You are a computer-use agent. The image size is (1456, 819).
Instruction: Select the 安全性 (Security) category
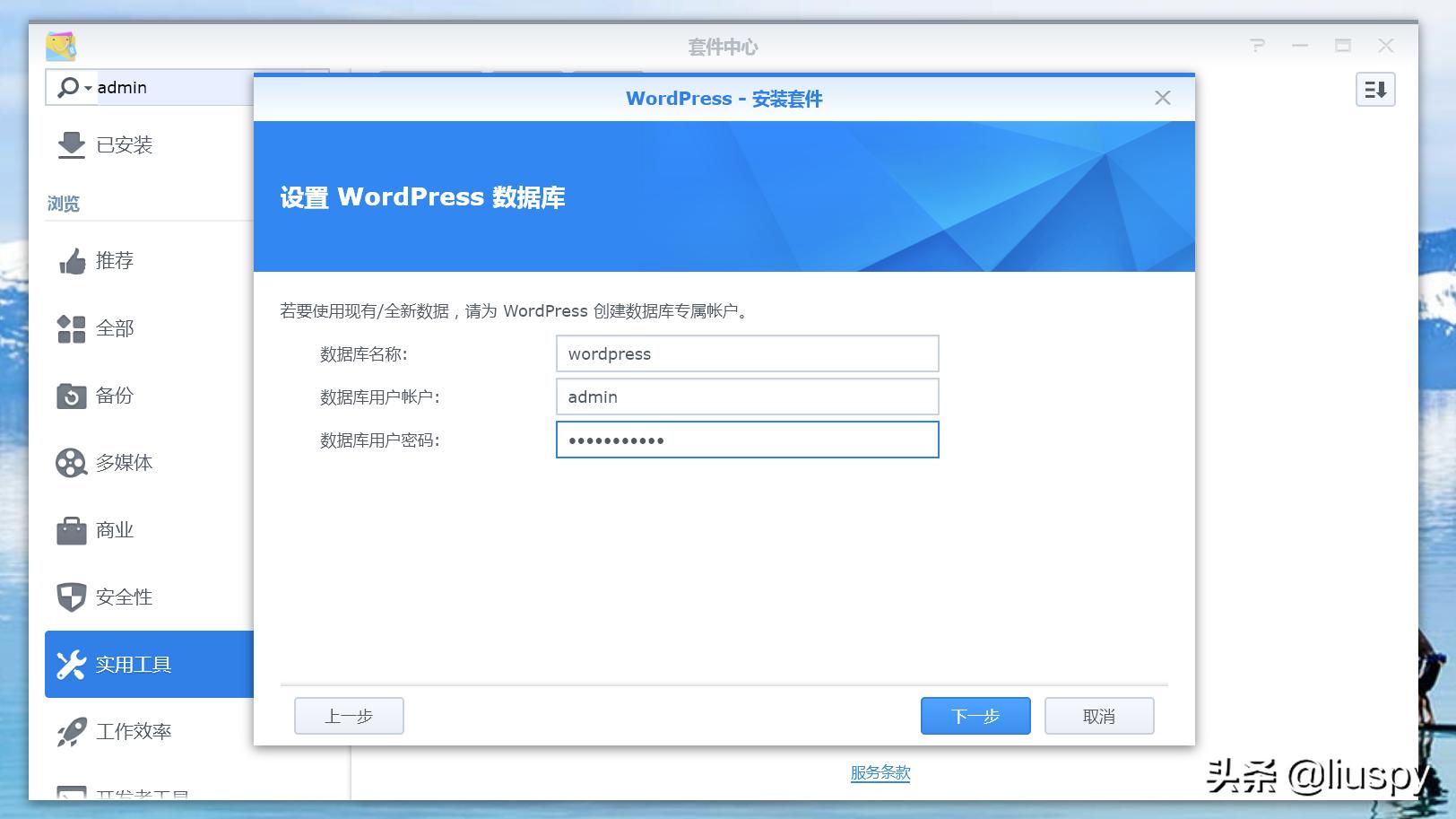123,597
